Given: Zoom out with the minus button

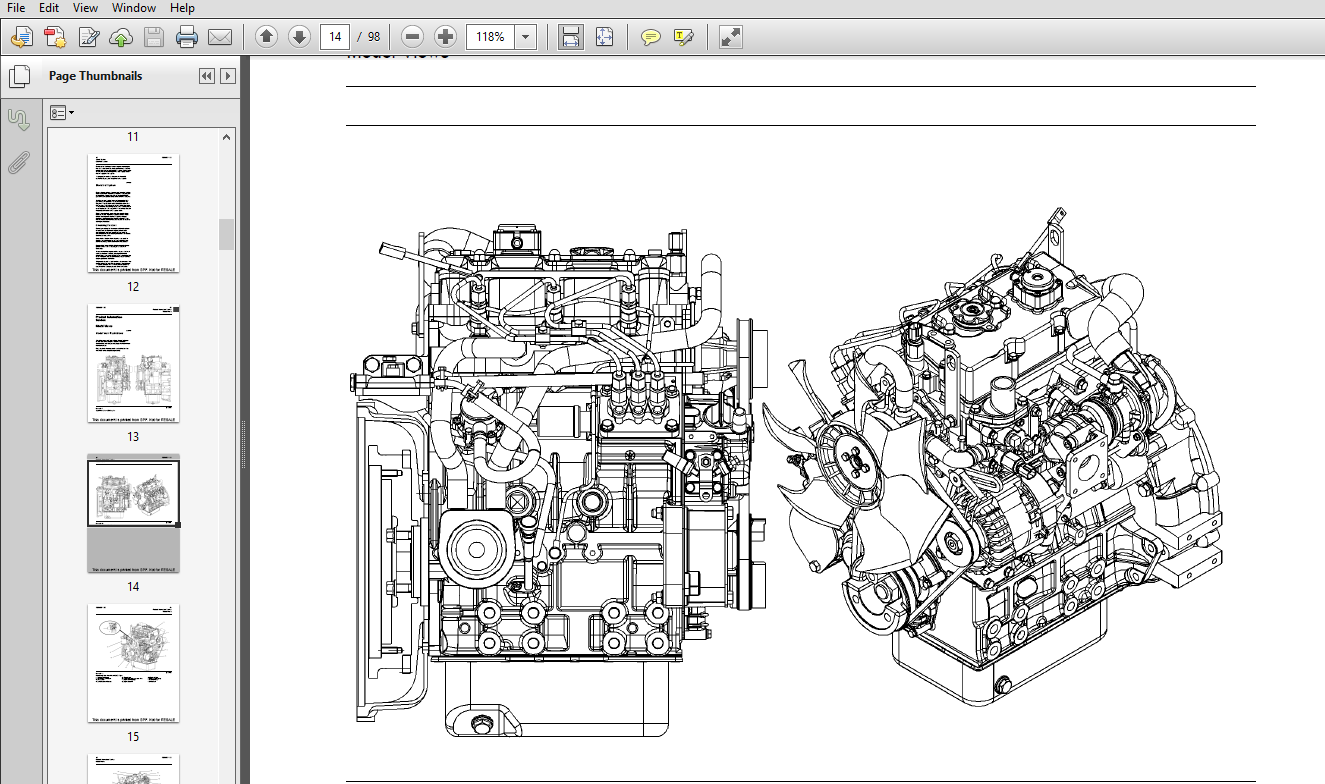Looking at the screenshot, I should (412, 38).
